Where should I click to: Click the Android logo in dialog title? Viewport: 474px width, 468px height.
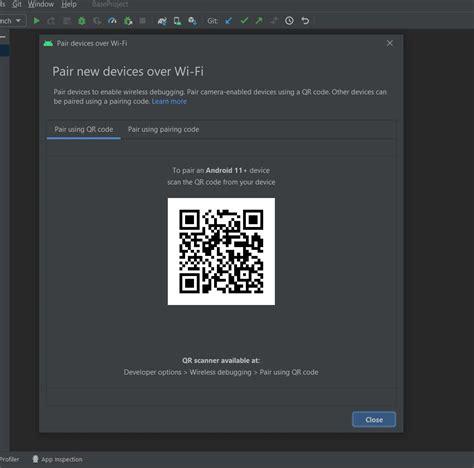tap(48, 43)
